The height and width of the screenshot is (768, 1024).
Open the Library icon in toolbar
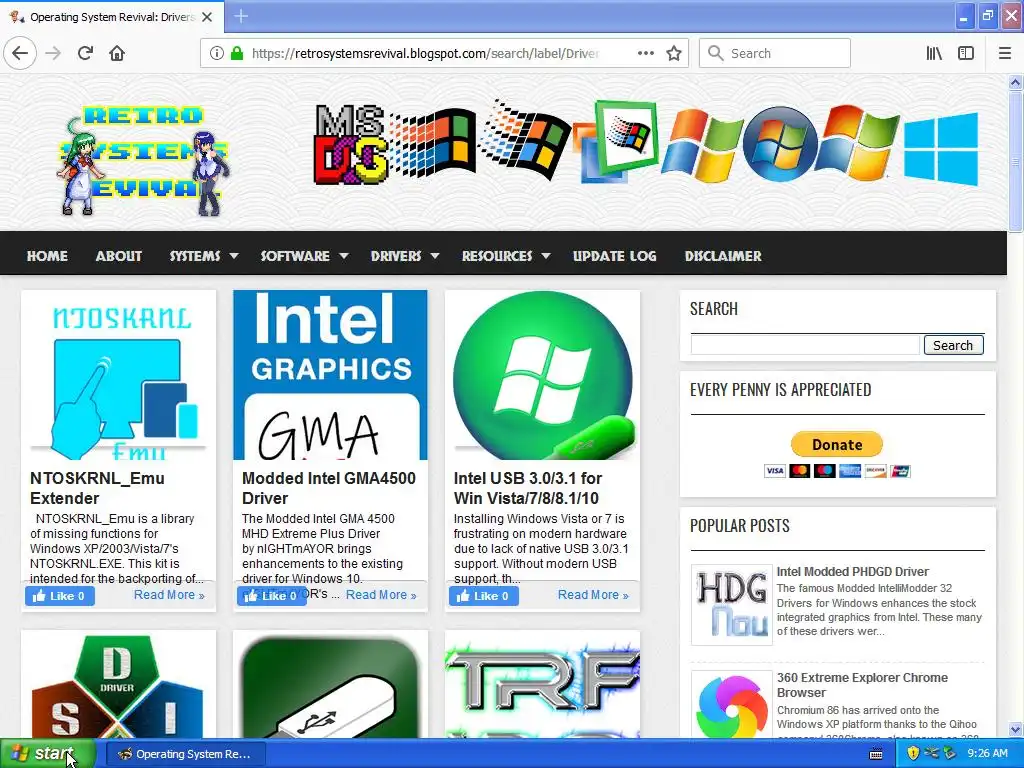click(934, 53)
